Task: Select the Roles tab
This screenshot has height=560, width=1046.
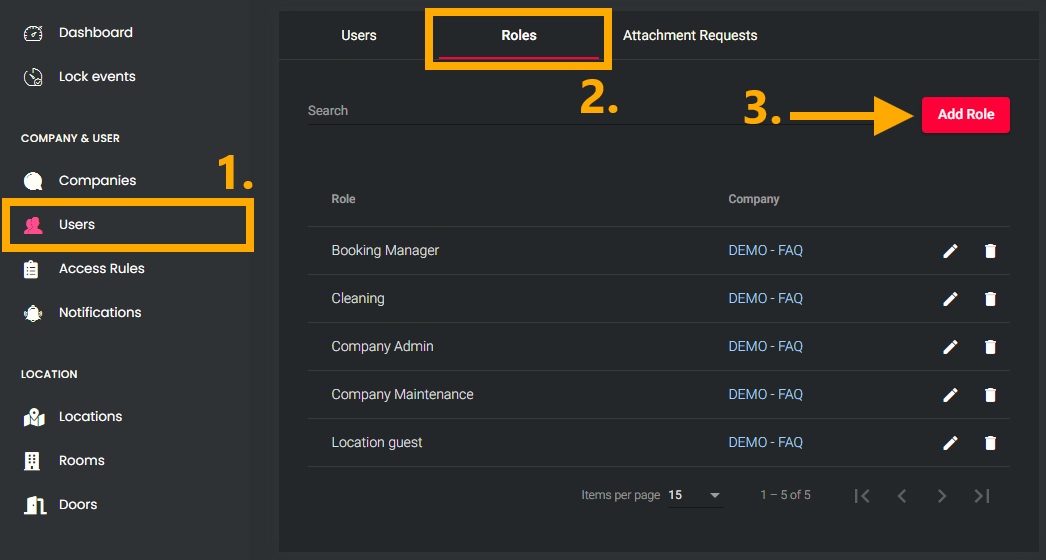Action: (x=518, y=36)
